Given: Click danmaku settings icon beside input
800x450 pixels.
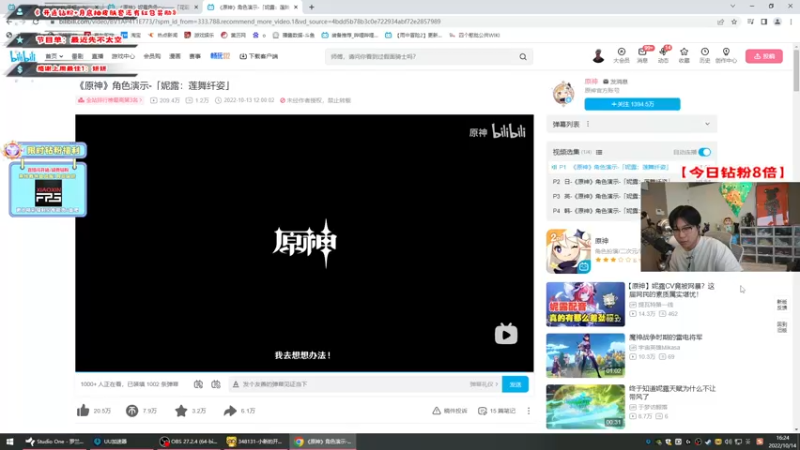Looking at the screenshot, I should (216, 384).
